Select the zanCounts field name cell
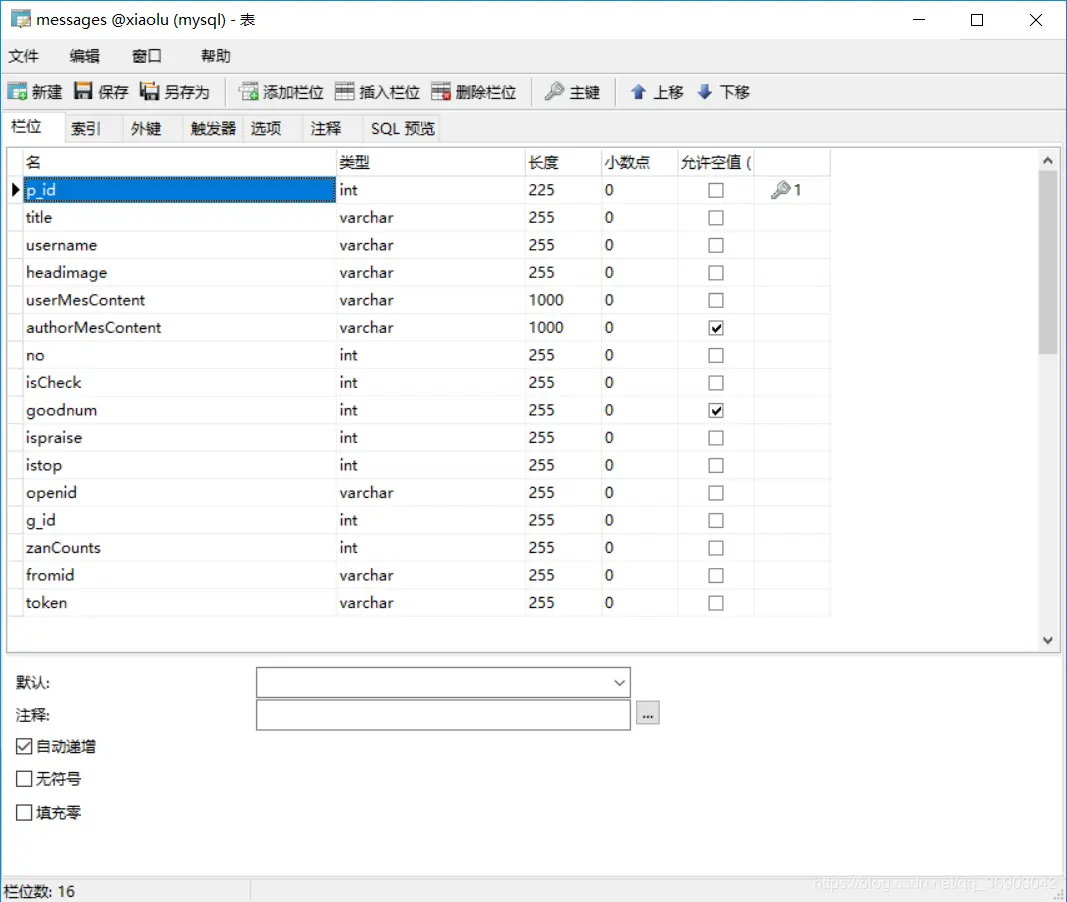1067x902 pixels. coord(180,548)
